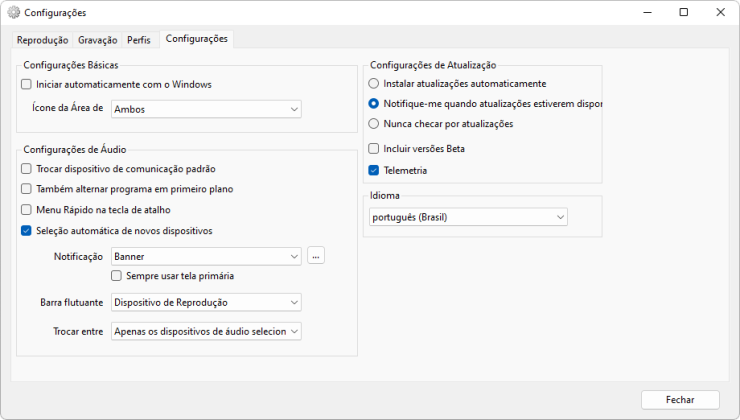Open the Barra flutuante dropdown
The width and height of the screenshot is (740, 420).
pyautogui.click(x=206, y=302)
